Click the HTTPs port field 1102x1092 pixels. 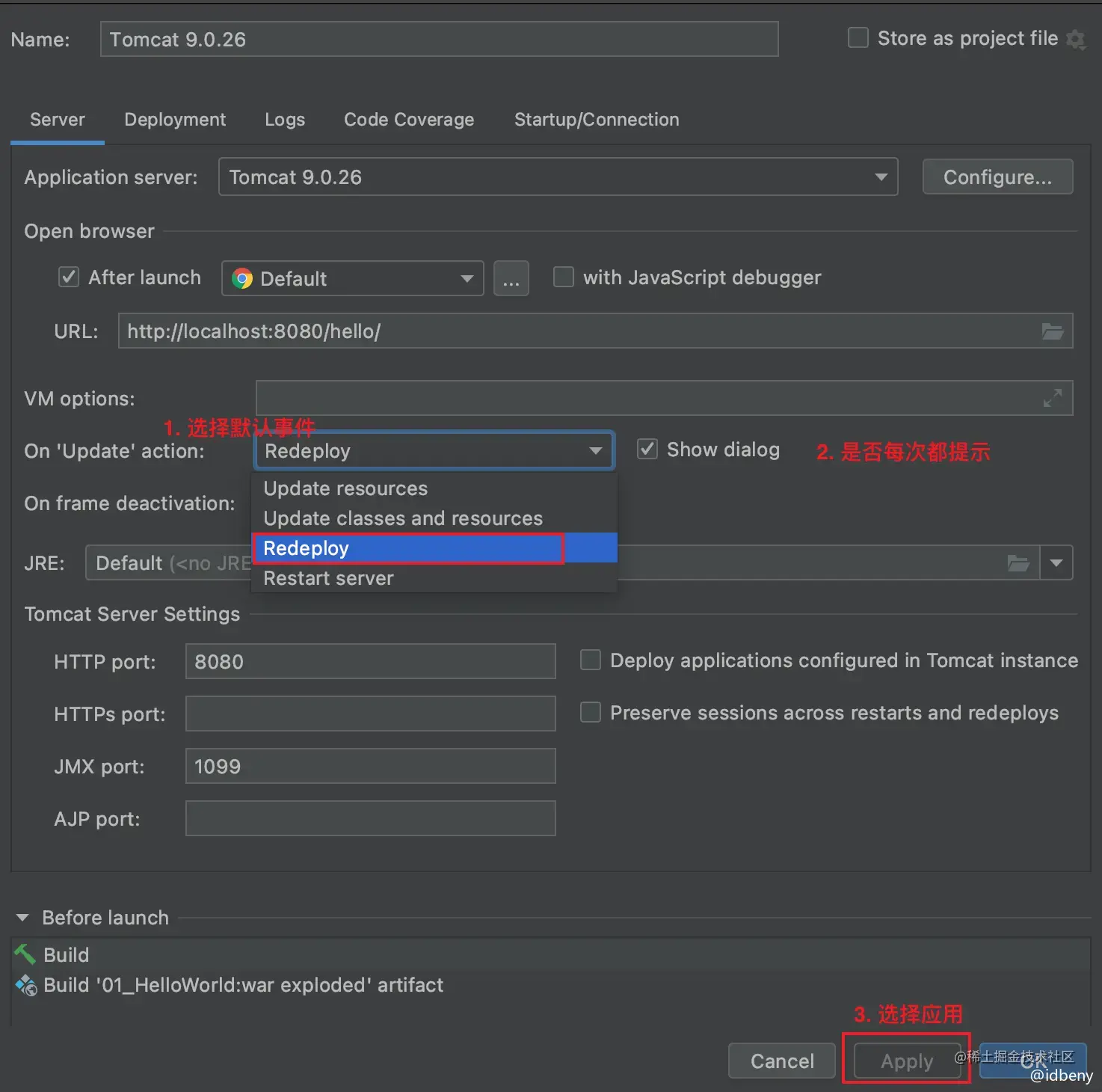click(x=371, y=714)
